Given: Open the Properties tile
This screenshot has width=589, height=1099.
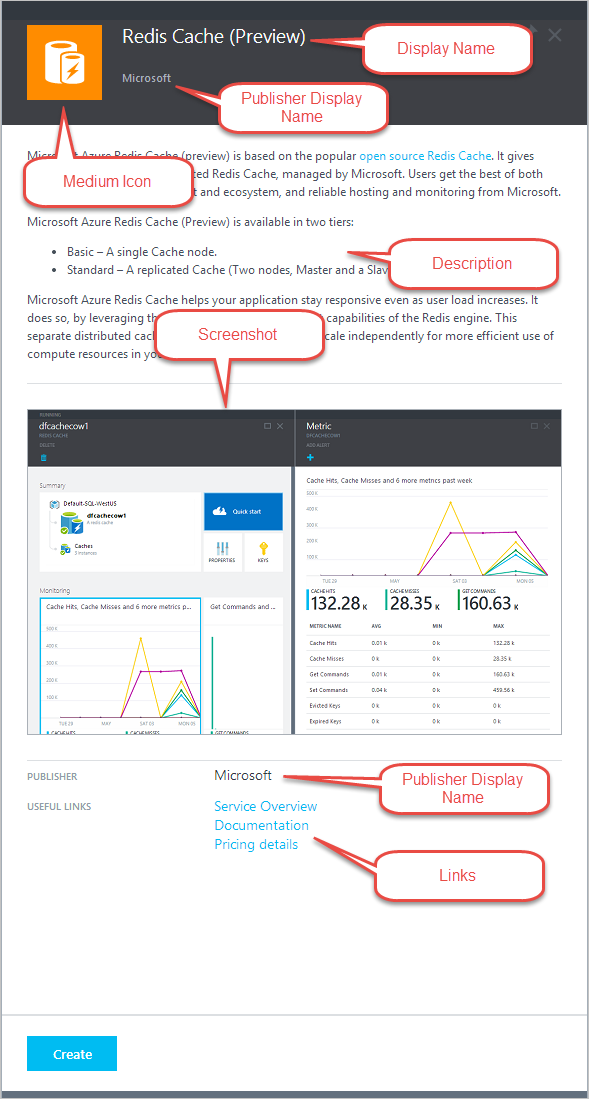Looking at the screenshot, I should pos(222,552).
